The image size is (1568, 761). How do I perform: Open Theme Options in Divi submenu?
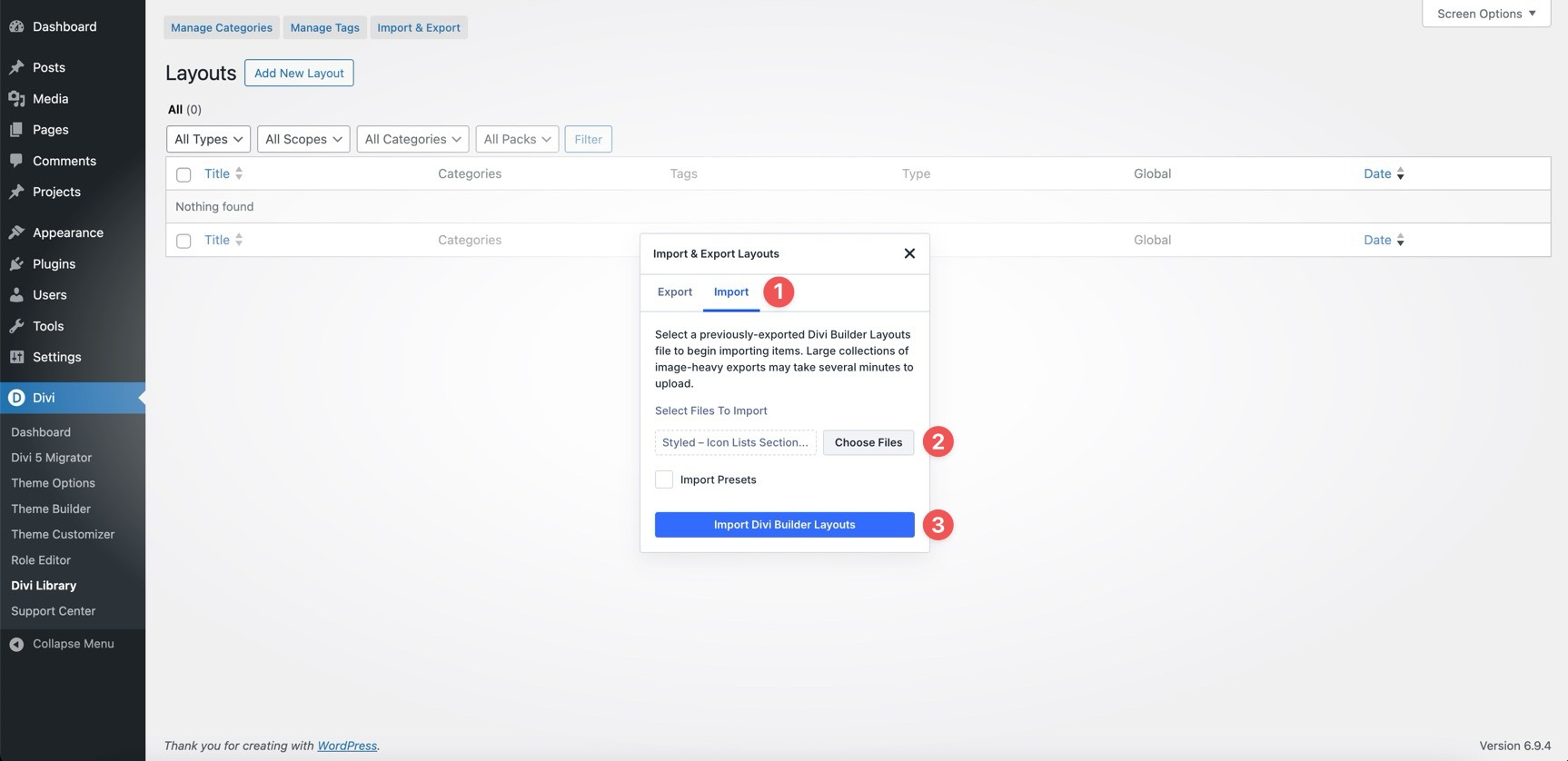[53, 483]
